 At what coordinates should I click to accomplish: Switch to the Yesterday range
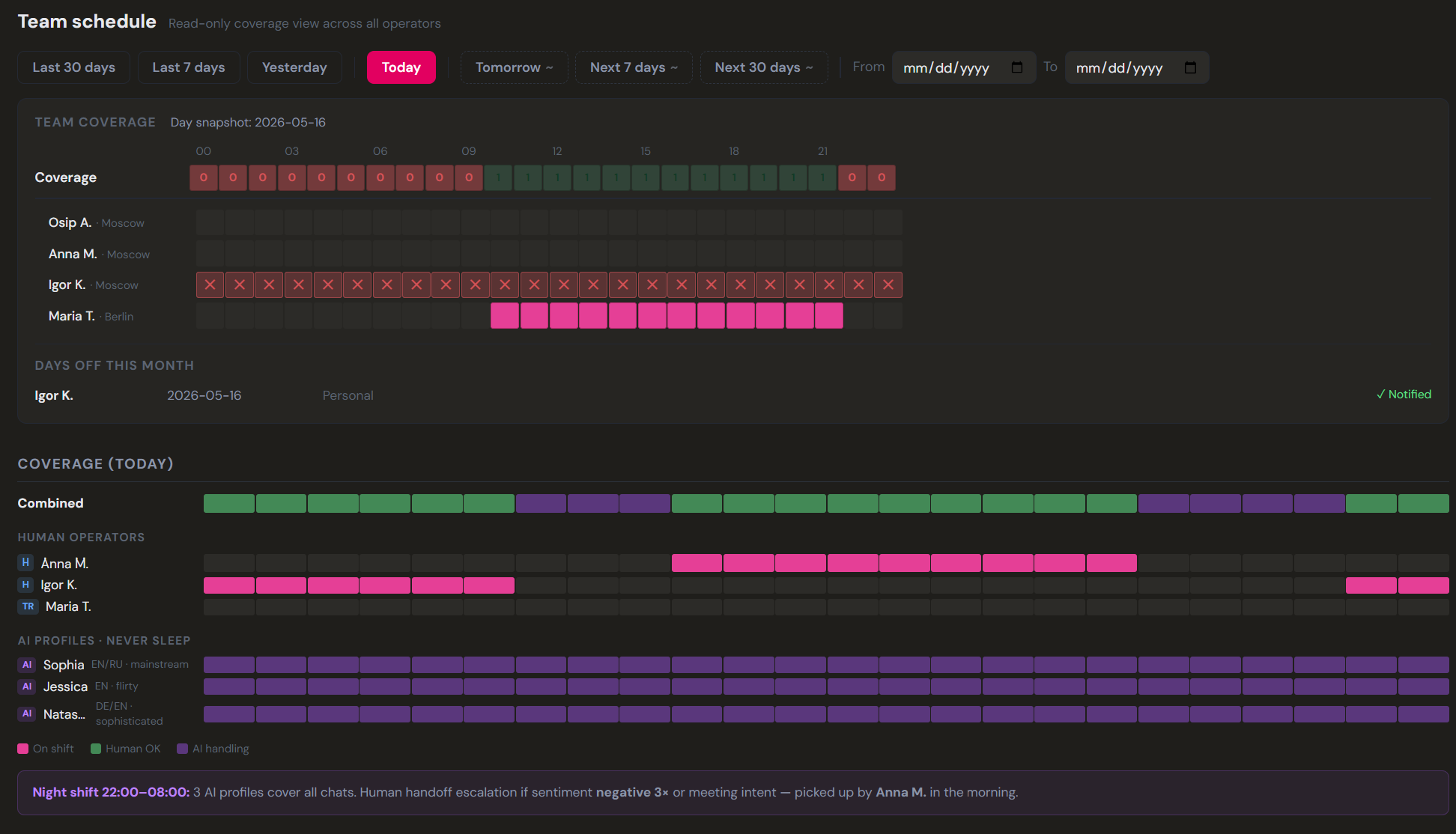[294, 67]
